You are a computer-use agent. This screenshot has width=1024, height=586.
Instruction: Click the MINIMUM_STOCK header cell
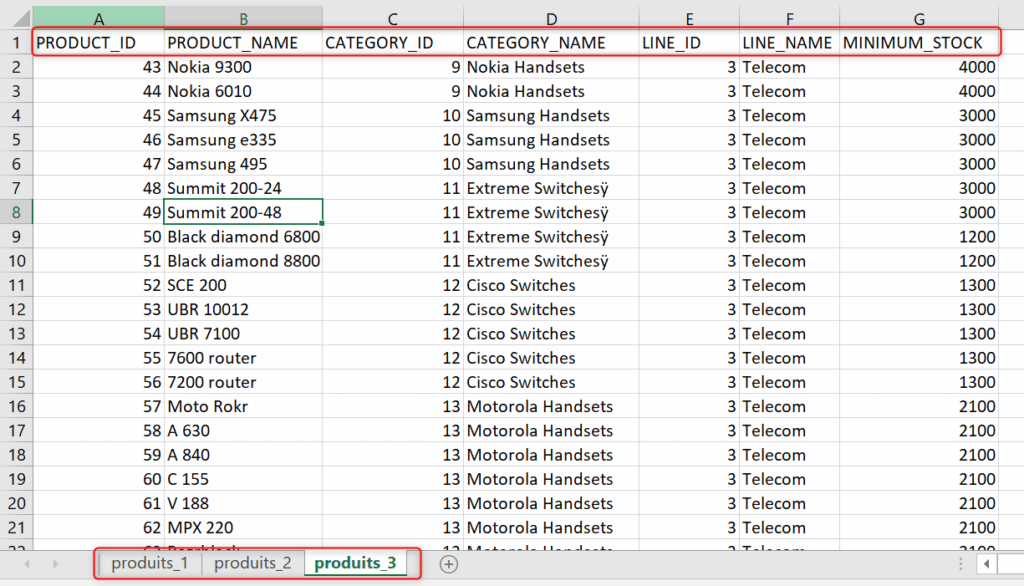click(918, 43)
